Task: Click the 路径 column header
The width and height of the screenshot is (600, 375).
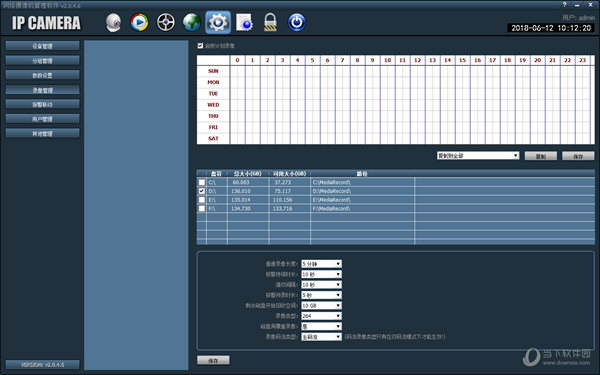Action: click(362, 174)
